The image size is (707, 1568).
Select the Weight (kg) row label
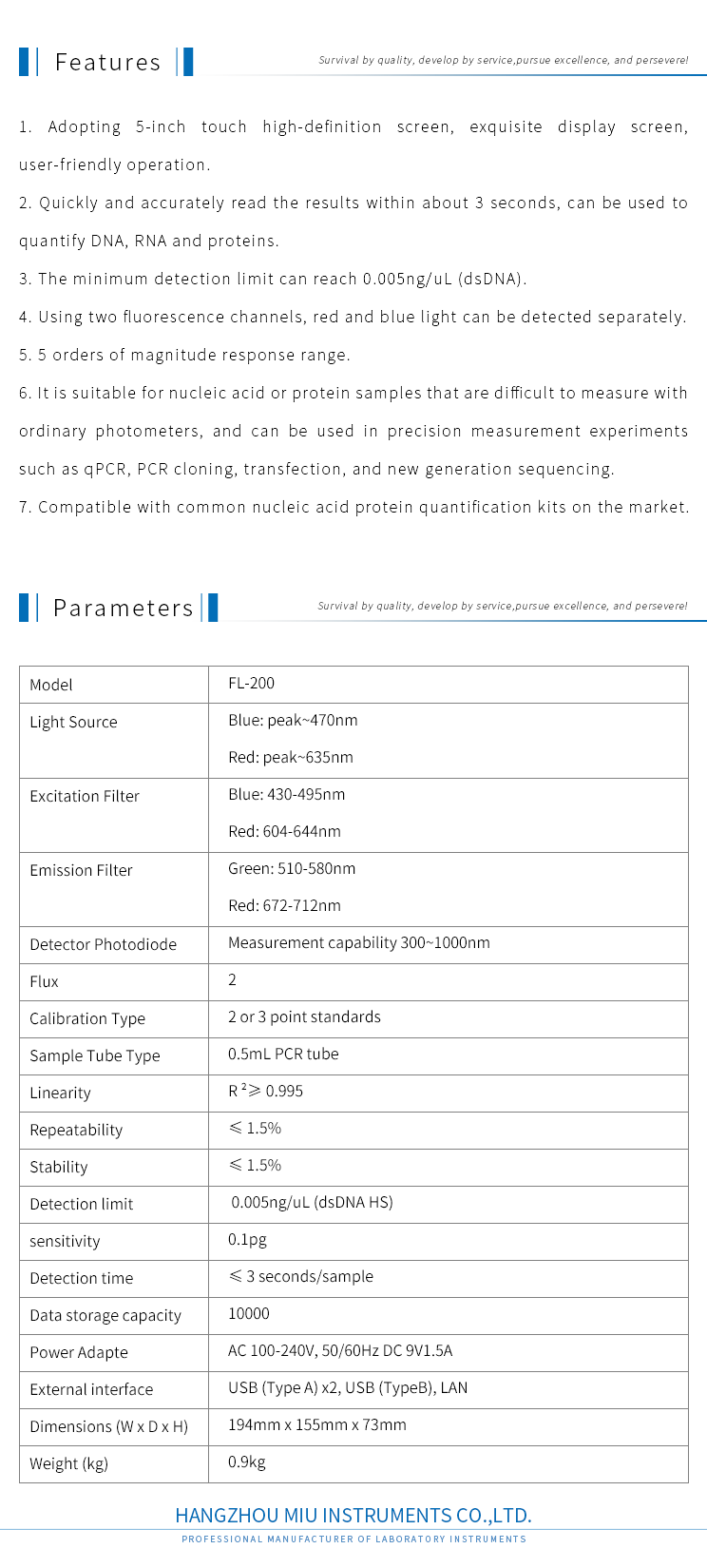(x=68, y=1463)
